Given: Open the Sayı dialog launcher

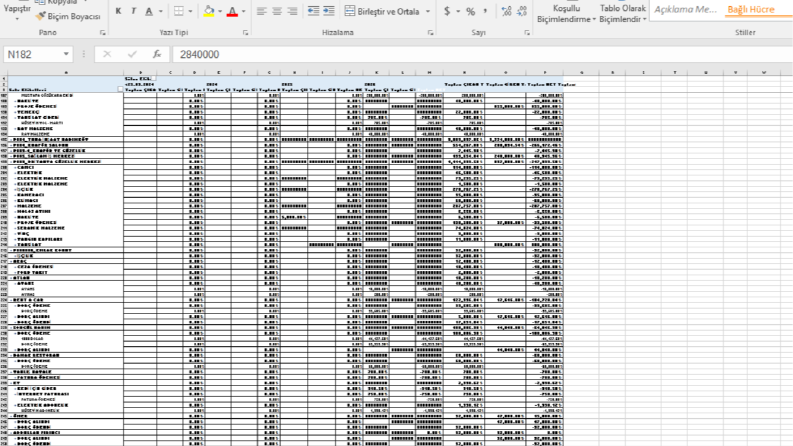Looking at the screenshot, I should tap(527, 33).
